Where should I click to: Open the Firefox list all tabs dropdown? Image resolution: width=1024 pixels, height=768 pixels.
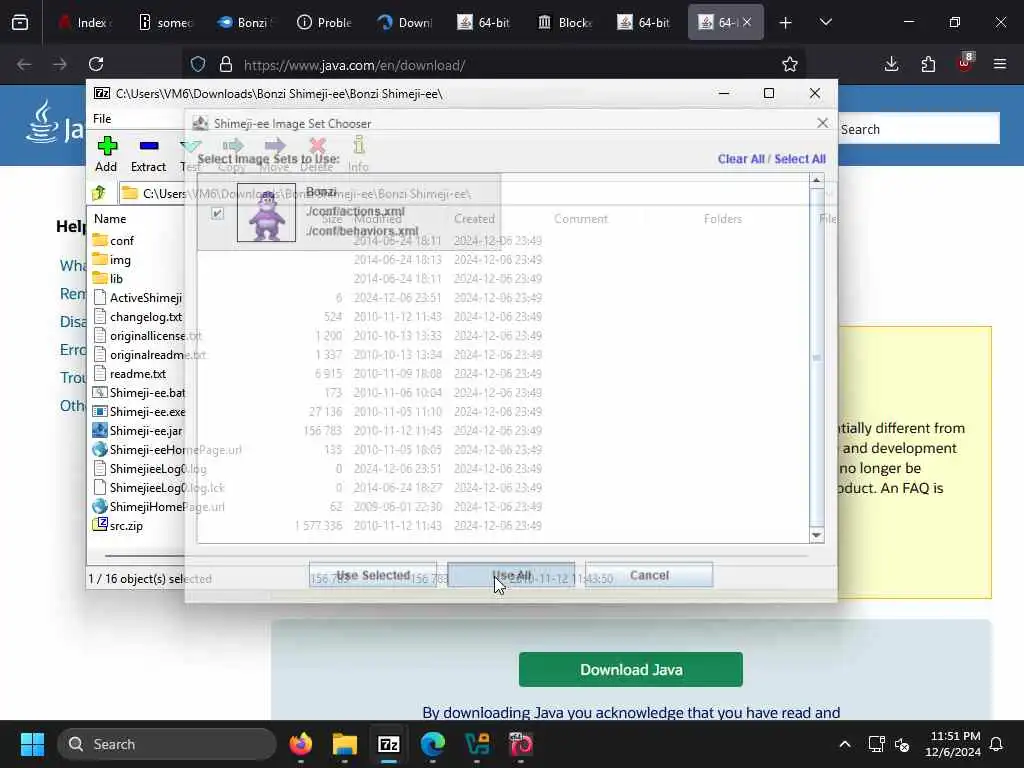[x=825, y=22]
